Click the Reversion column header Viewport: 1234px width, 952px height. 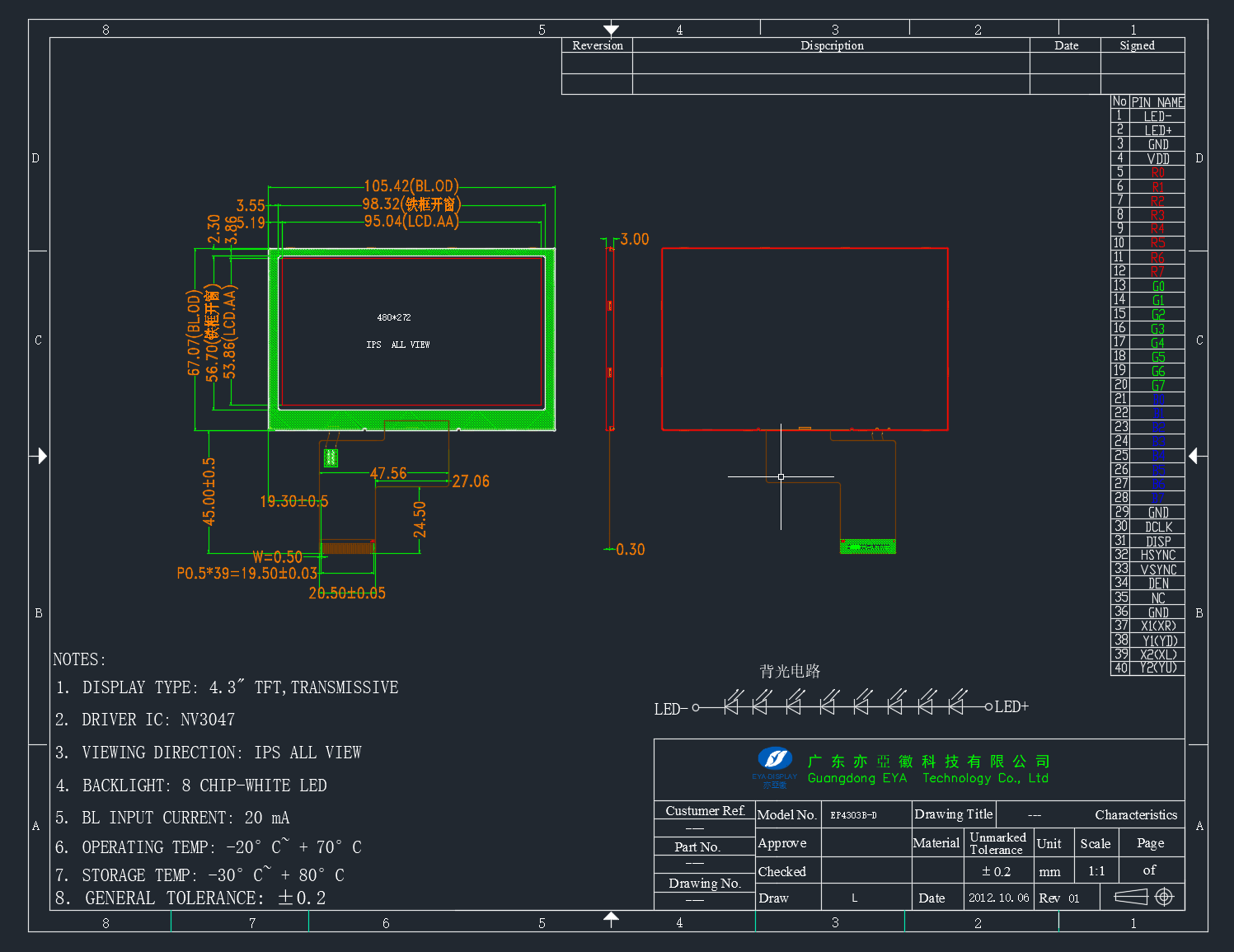click(x=598, y=45)
